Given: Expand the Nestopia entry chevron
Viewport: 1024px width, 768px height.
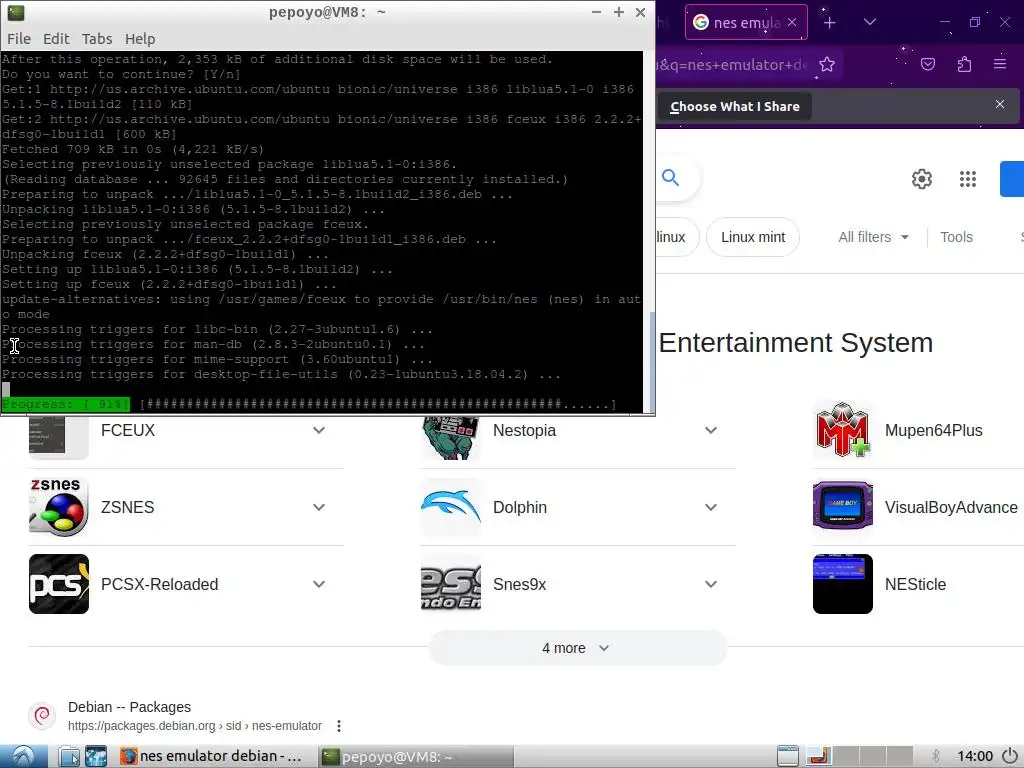Looking at the screenshot, I should point(711,430).
